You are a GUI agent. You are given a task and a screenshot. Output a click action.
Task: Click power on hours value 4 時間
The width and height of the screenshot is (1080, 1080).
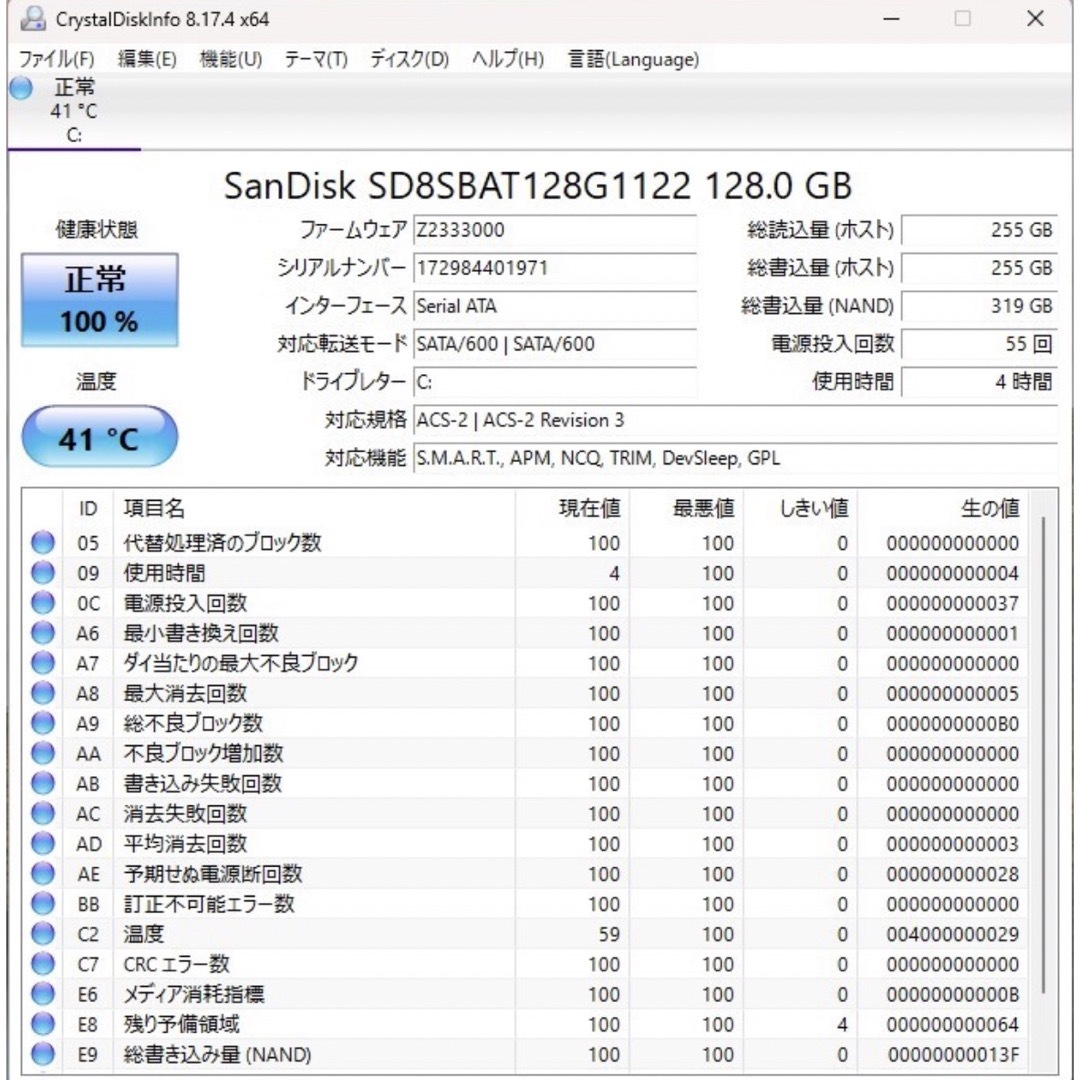pos(979,382)
